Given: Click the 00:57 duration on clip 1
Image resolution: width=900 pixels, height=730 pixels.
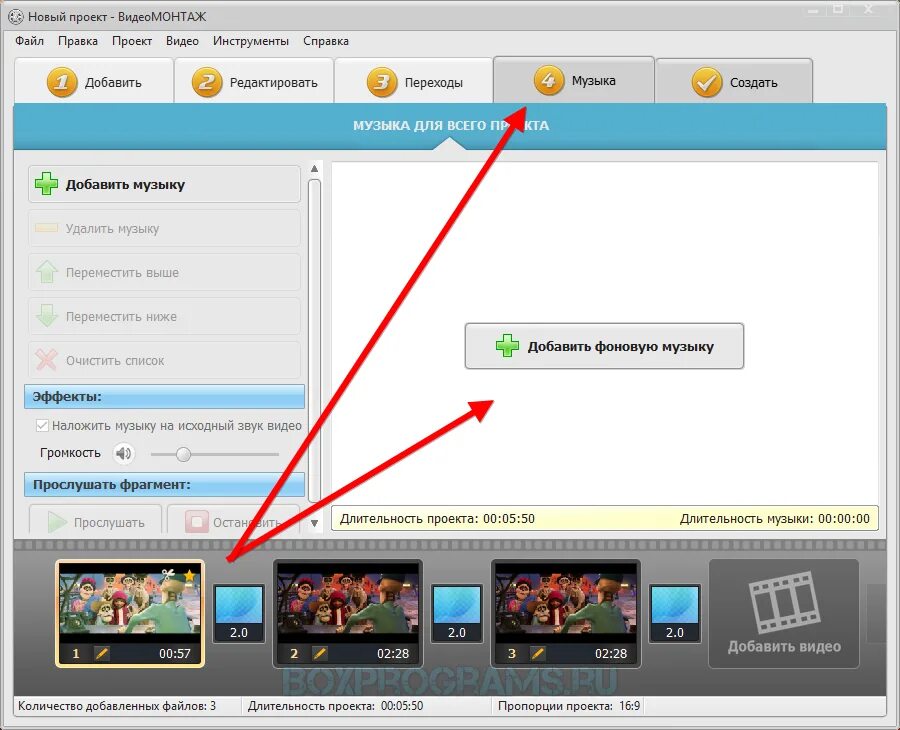Looking at the screenshot, I should click(x=174, y=653).
